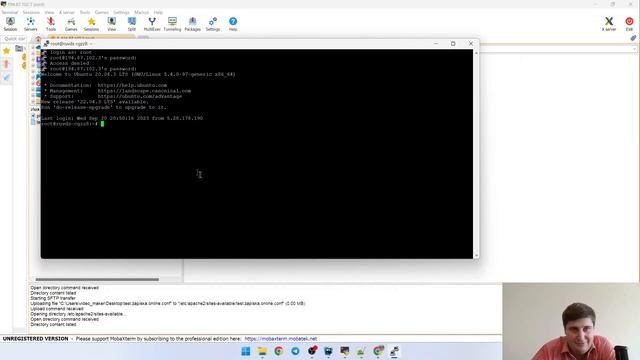This screenshot has height=360, width=640.
Task: Open the Settings gears toolbar icon
Action: click(213, 24)
